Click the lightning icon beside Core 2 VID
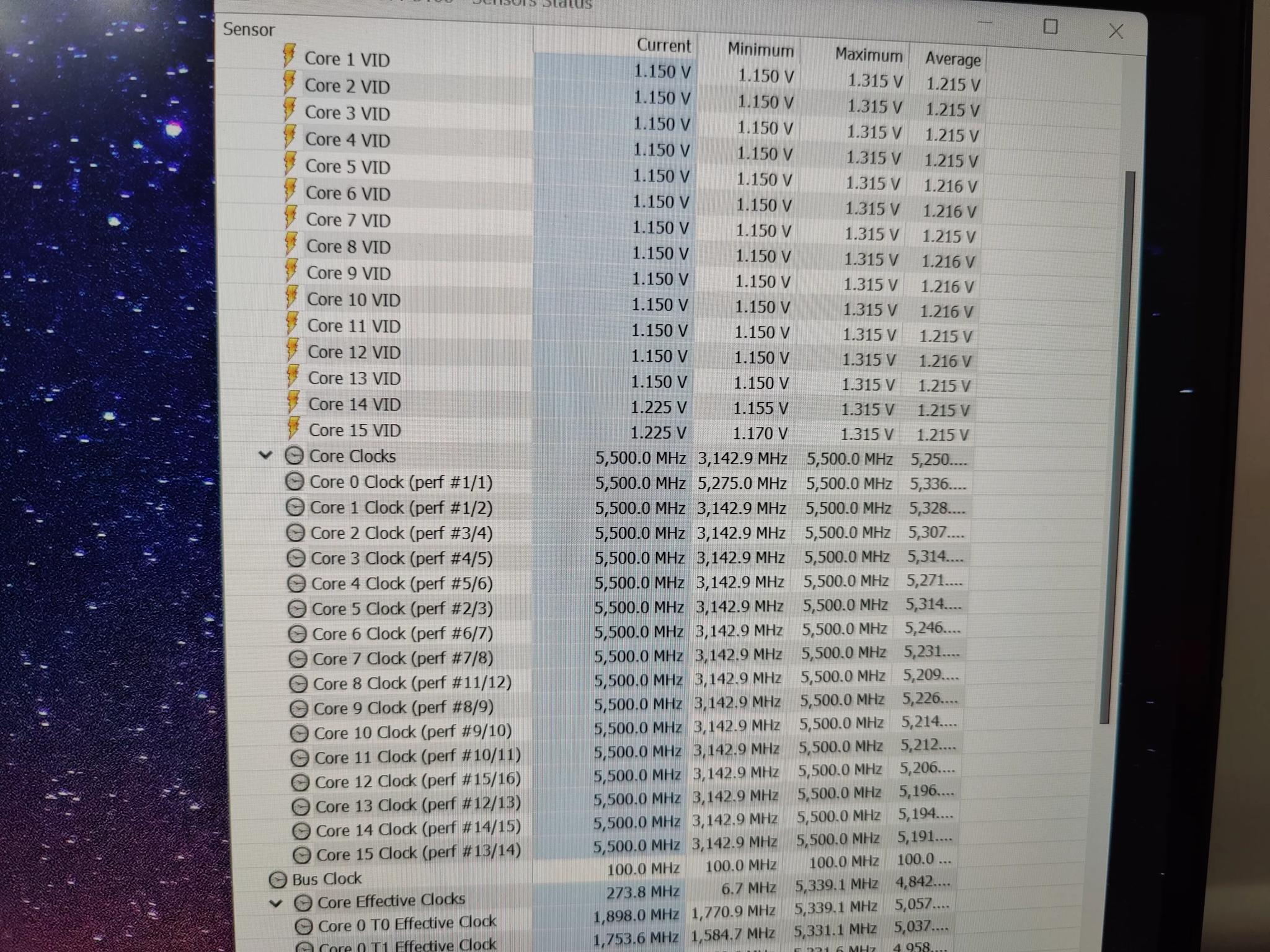 pos(289,83)
